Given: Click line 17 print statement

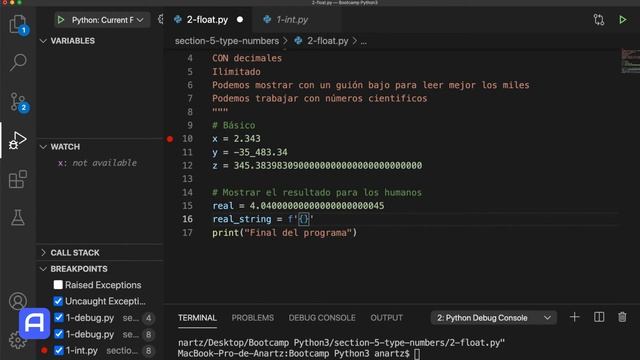Looking at the screenshot, I should click(x=284, y=233).
